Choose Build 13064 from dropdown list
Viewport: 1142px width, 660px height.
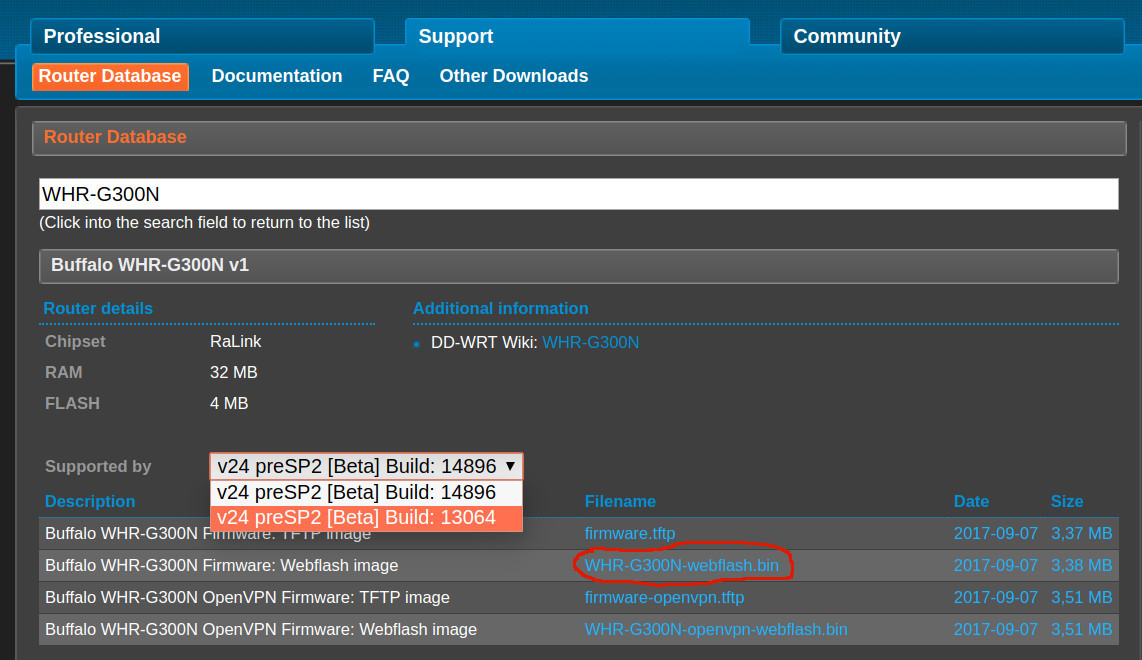[366, 517]
